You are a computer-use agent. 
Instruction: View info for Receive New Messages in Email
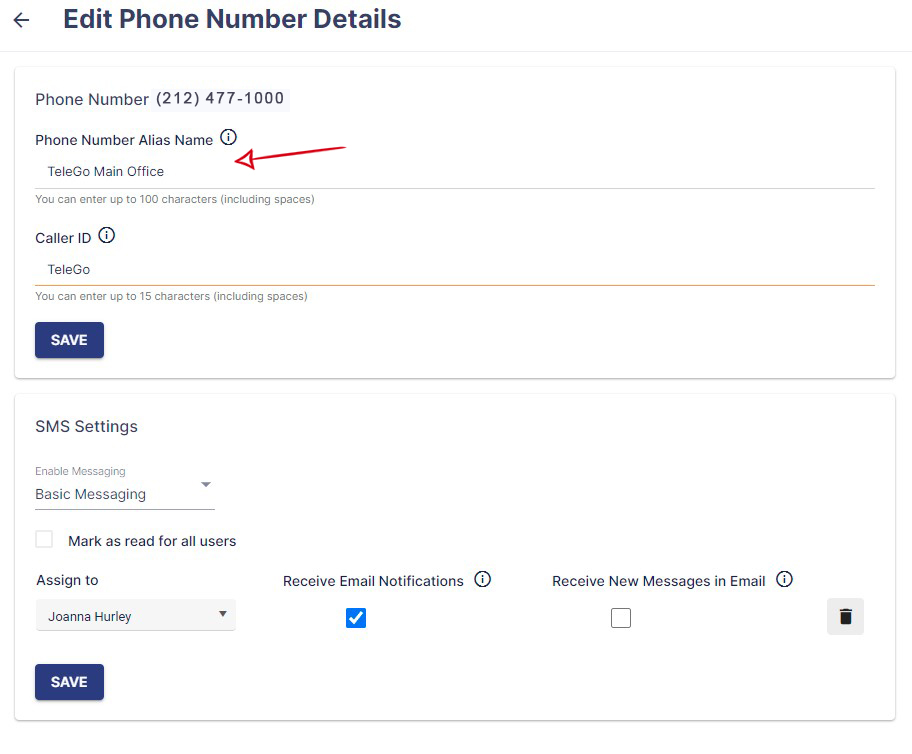pos(785,579)
